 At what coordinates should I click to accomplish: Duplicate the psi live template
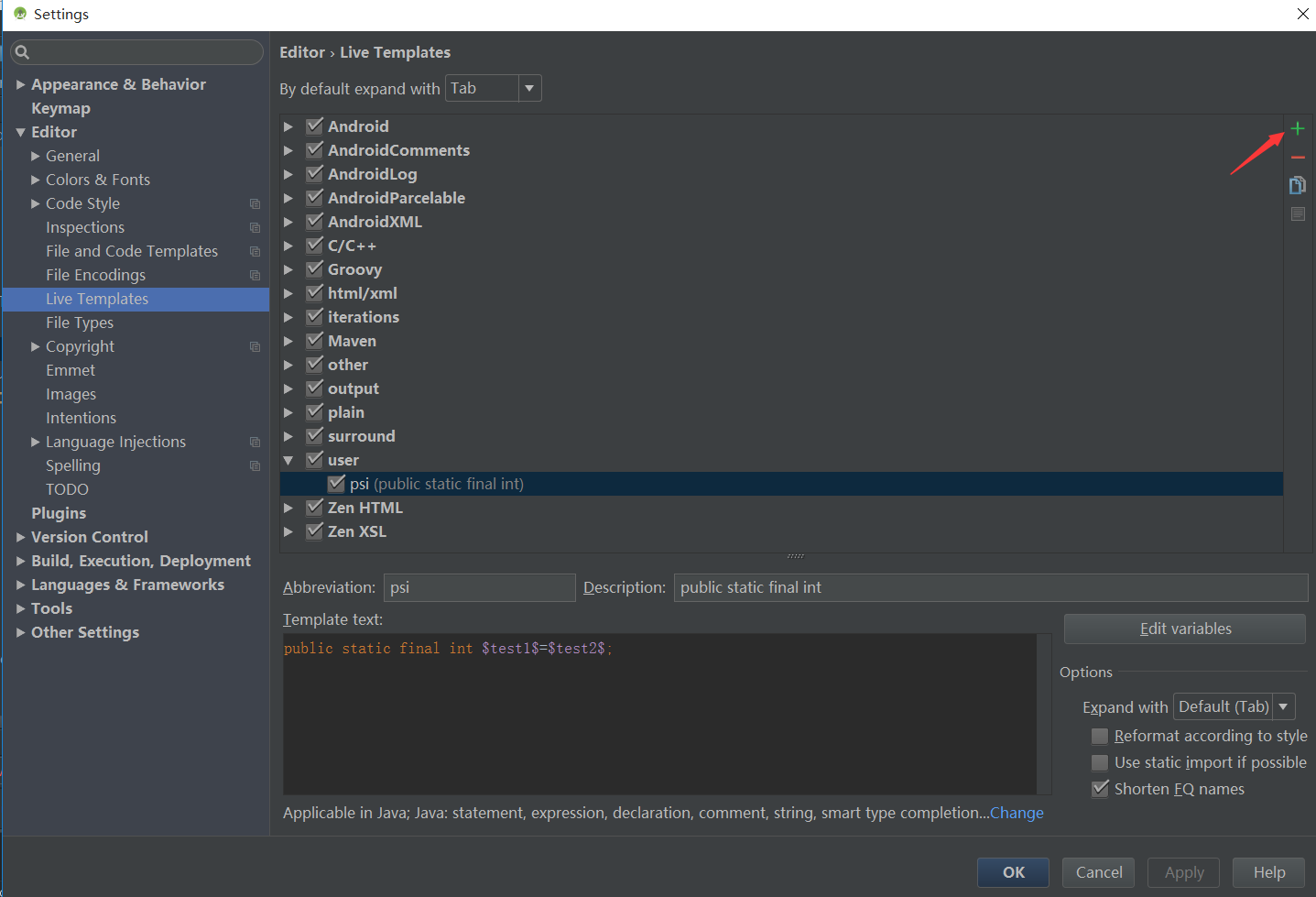click(1297, 184)
